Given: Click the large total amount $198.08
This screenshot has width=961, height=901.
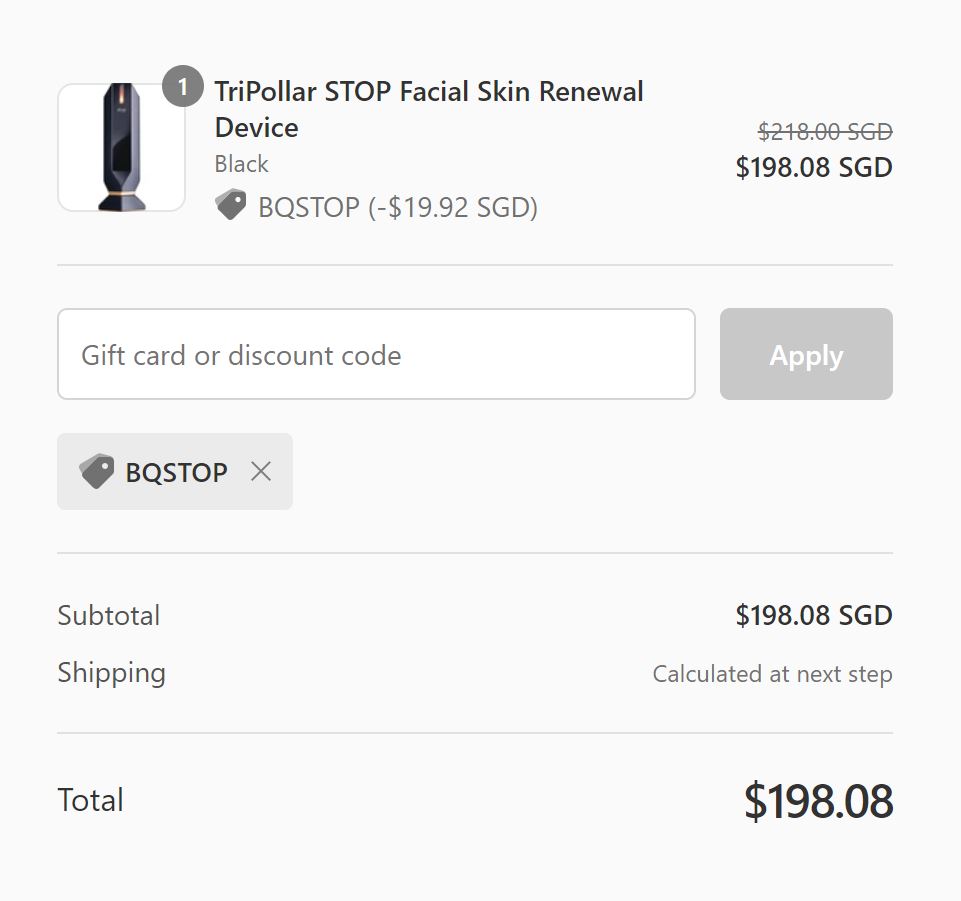Looking at the screenshot, I should click(x=818, y=801).
